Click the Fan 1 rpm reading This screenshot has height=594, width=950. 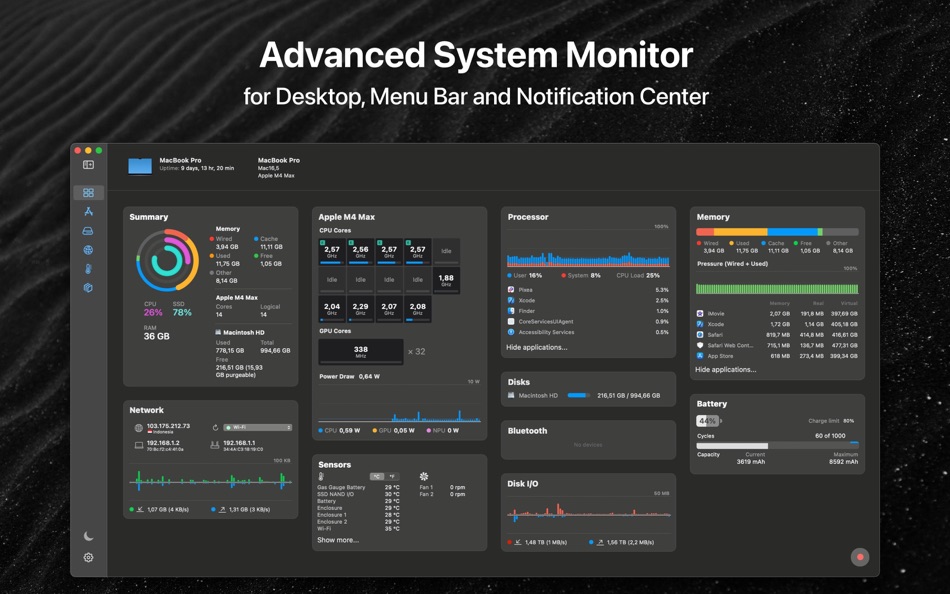point(457,487)
